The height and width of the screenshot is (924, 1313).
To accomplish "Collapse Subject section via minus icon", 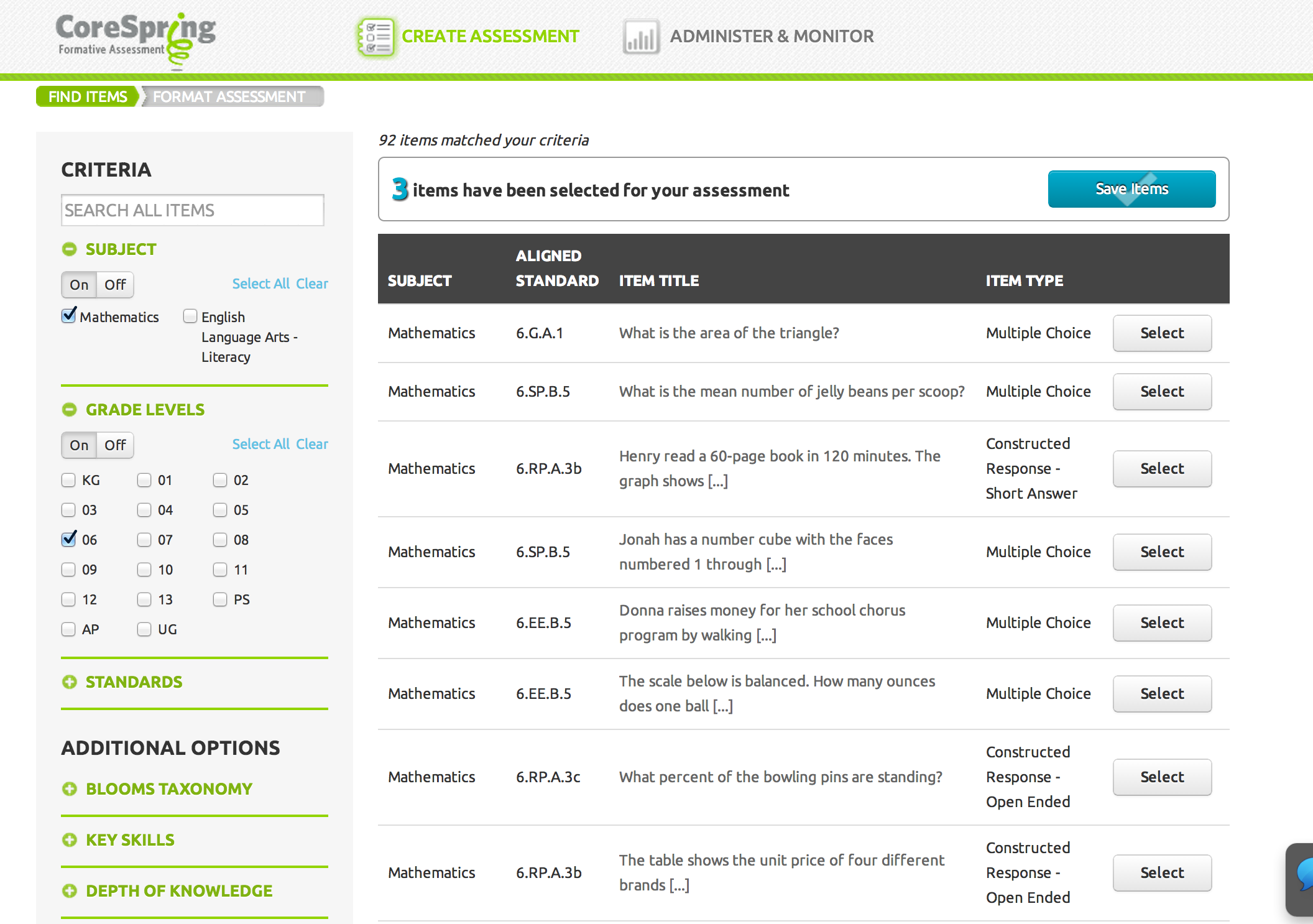I will (69, 249).
